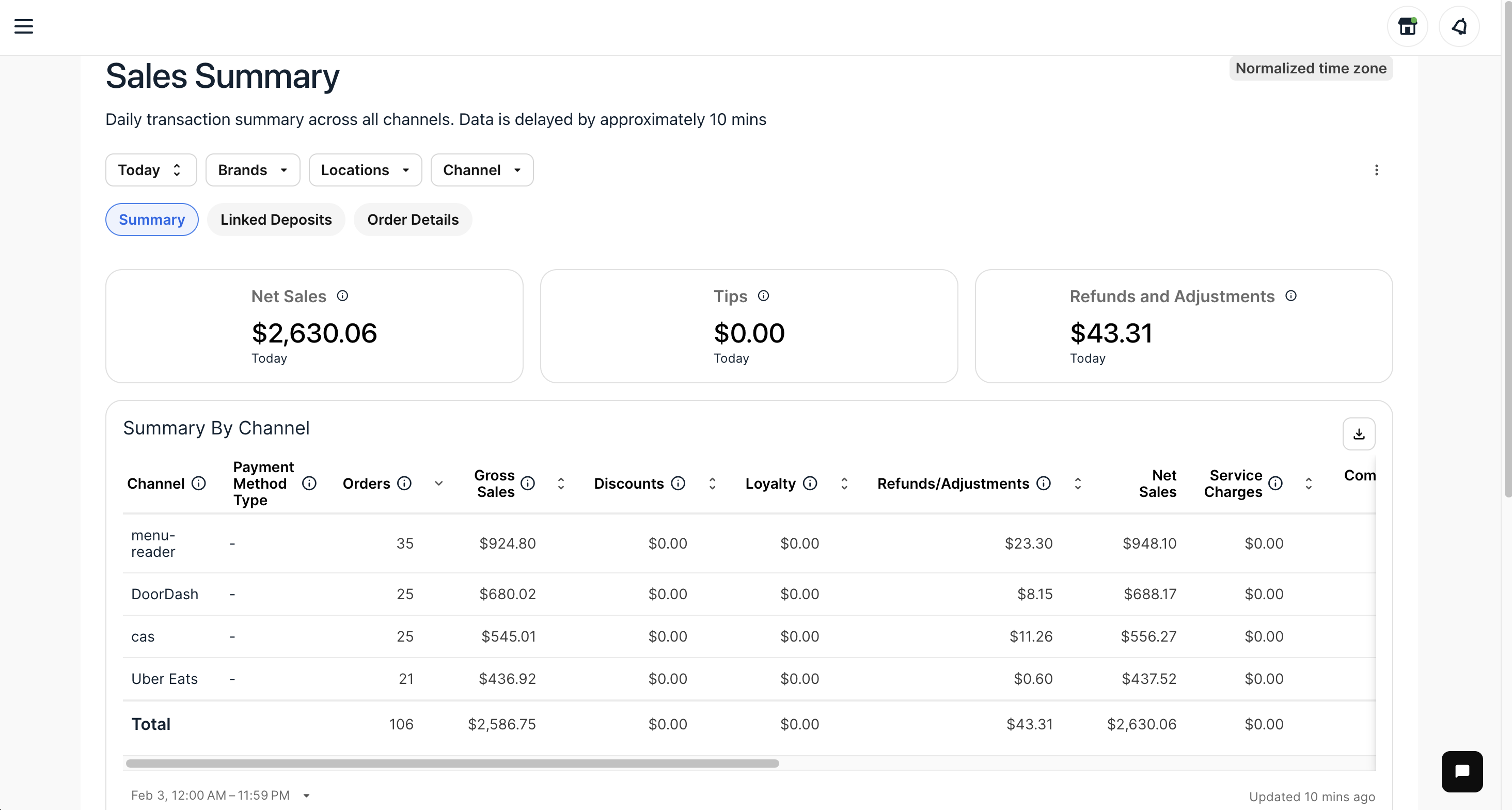Download the Summary By Channel table
The image size is (1512, 810).
tap(1358, 434)
